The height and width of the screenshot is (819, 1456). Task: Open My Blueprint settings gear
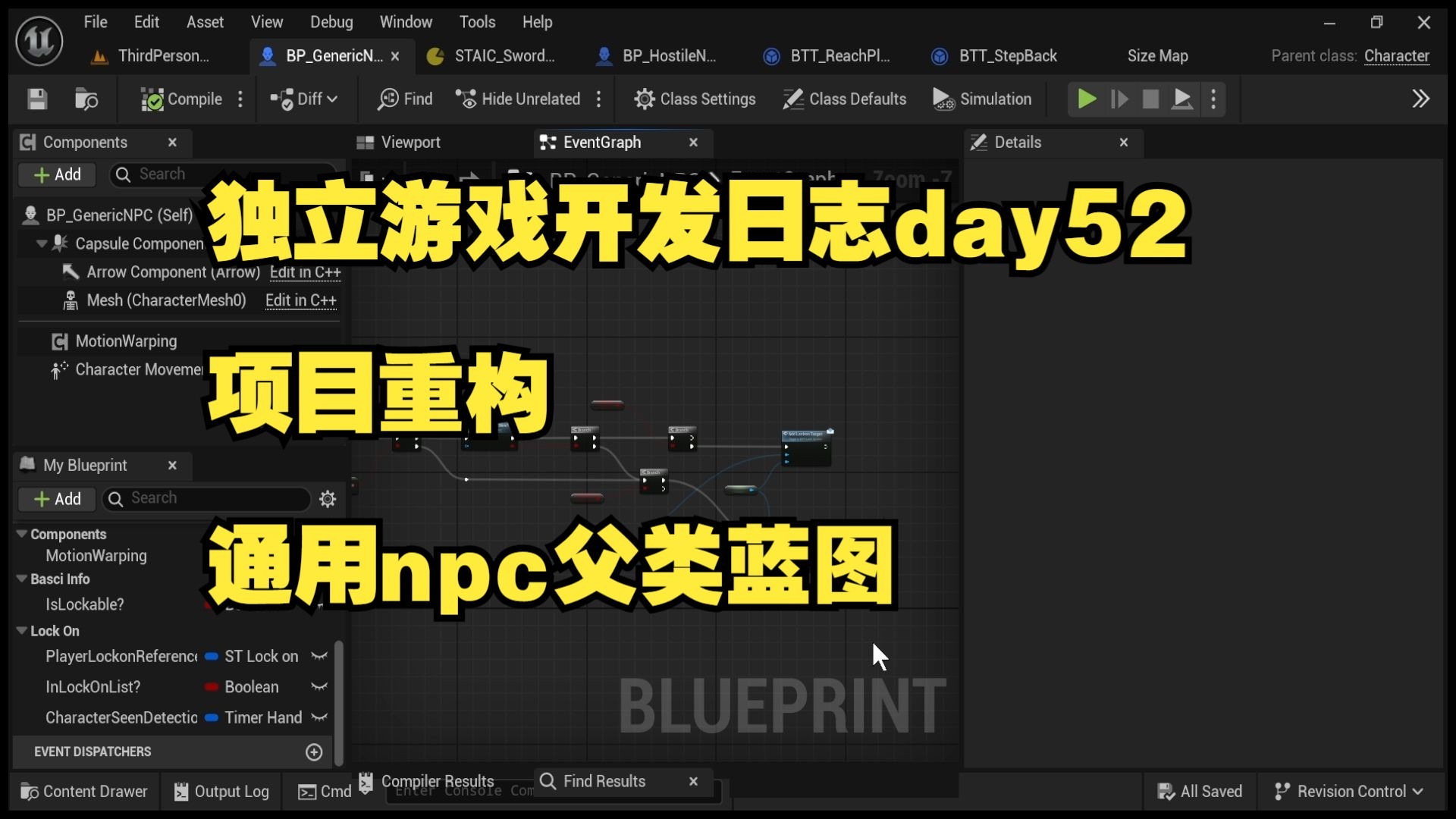coord(328,499)
